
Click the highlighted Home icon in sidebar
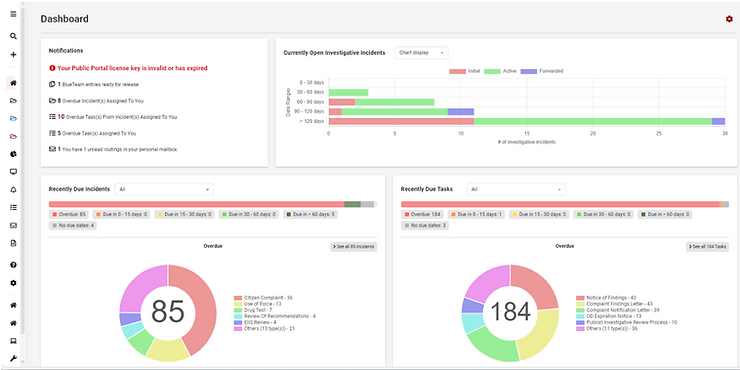coord(13,83)
